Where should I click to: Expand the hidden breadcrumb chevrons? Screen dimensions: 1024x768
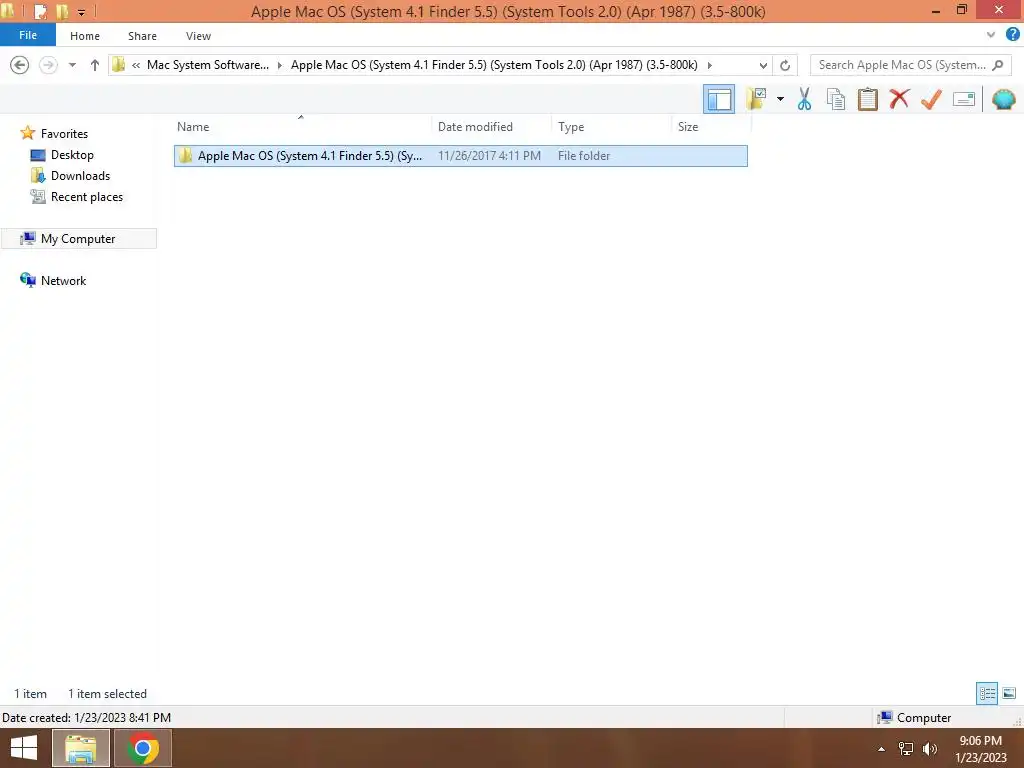coord(136,65)
